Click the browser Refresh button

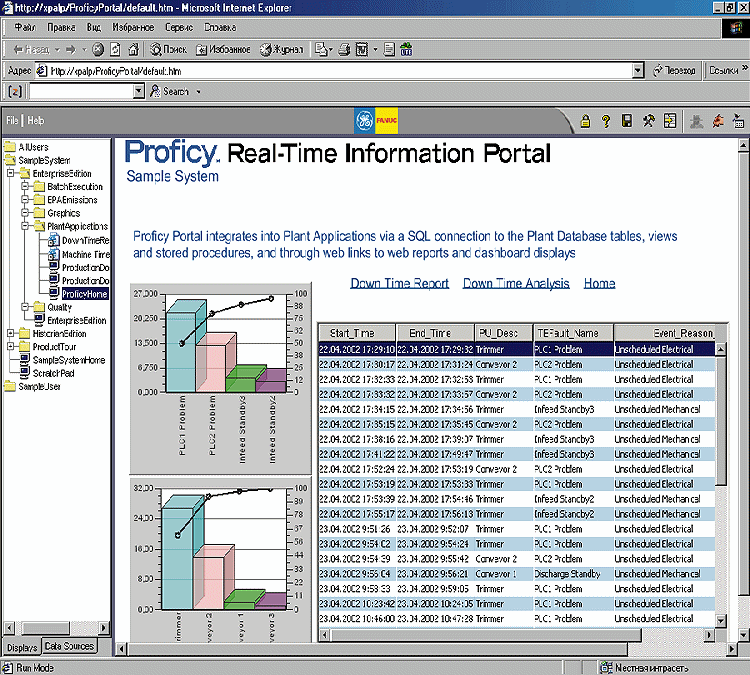[115, 49]
